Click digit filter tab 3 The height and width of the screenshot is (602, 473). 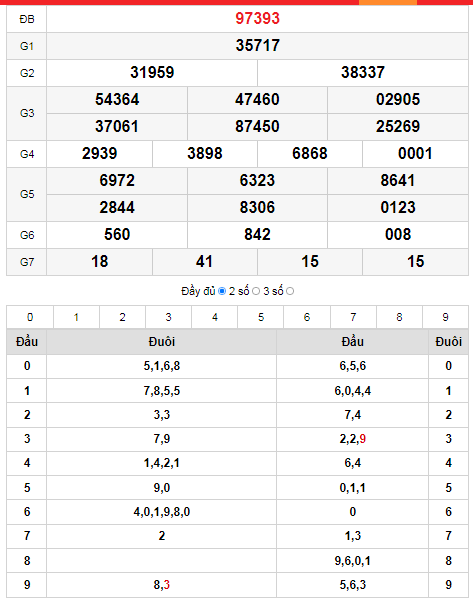tap(169, 317)
